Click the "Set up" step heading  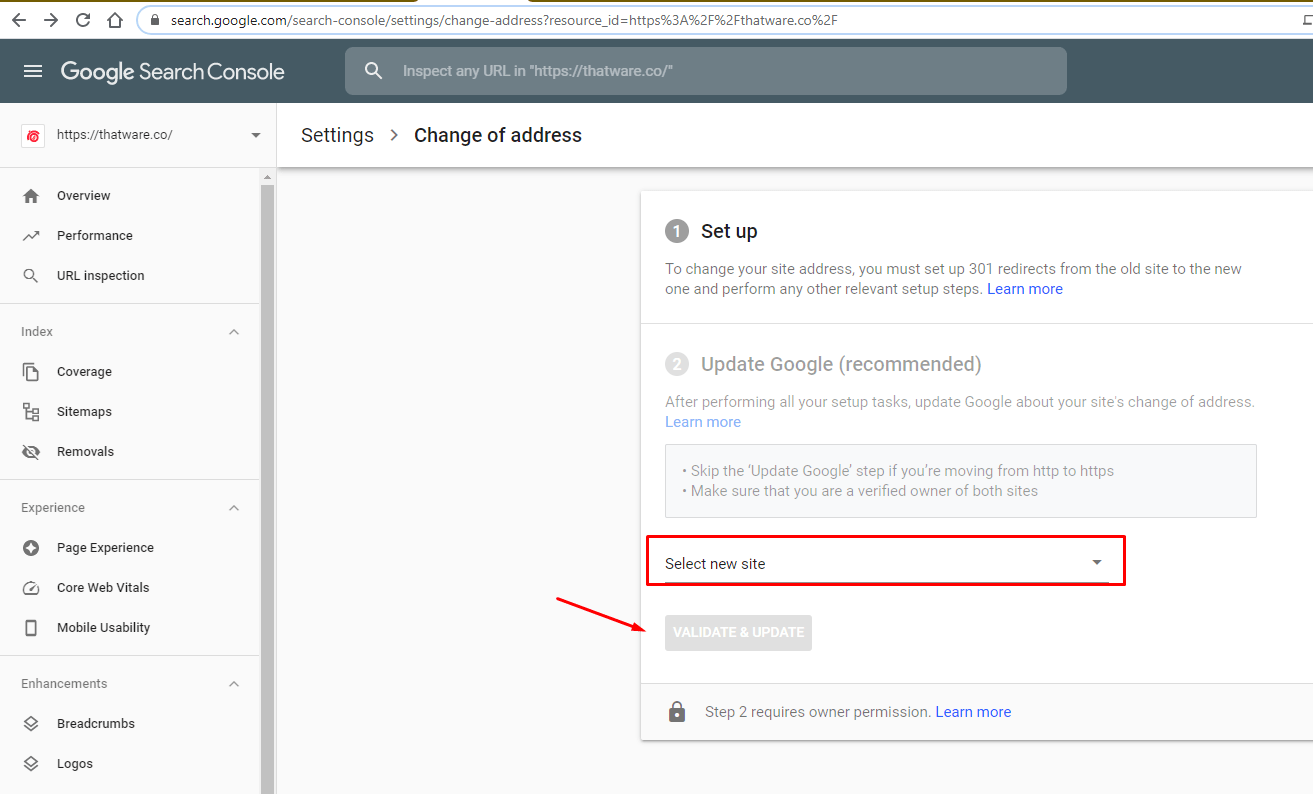[729, 231]
